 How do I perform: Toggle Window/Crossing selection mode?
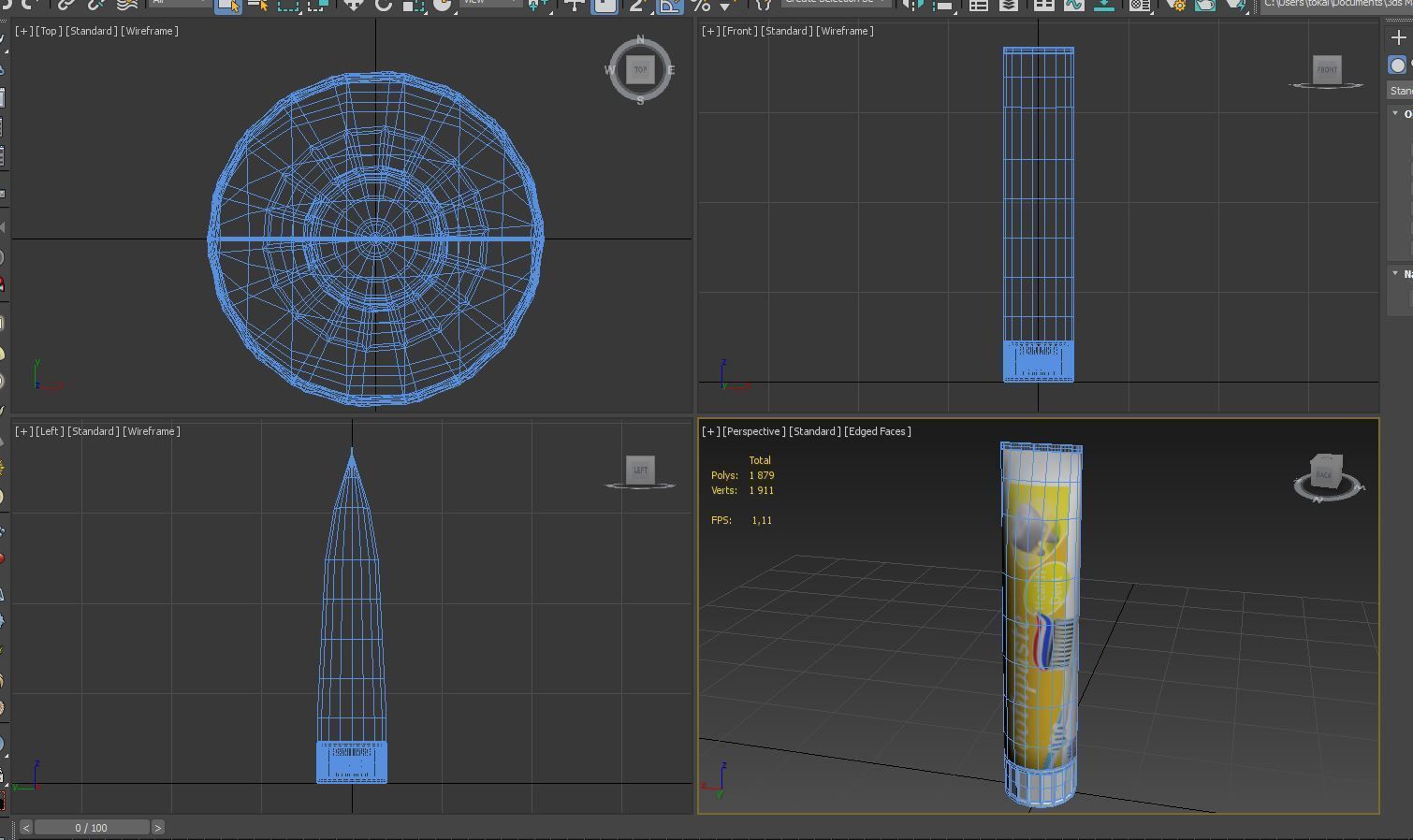pyautogui.click(x=318, y=5)
